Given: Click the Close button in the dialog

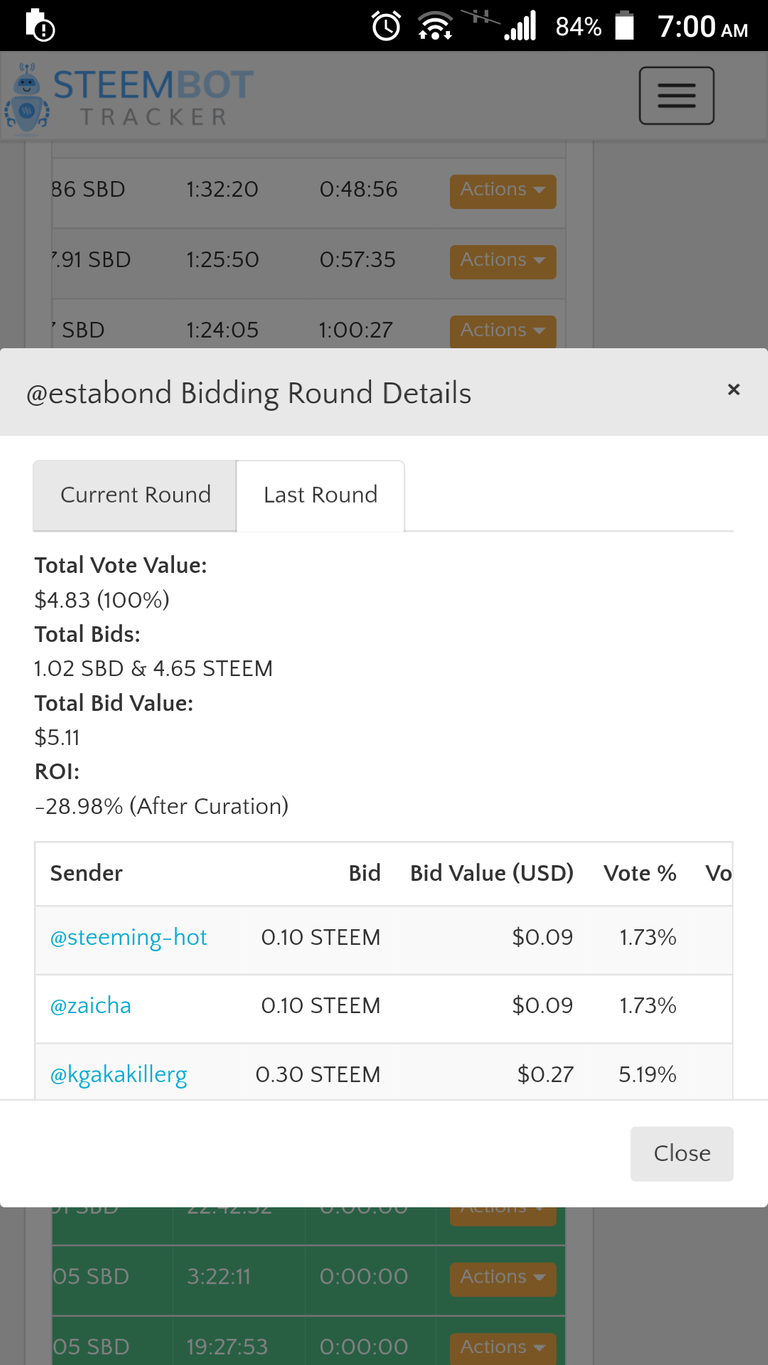Looking at the screenshot, I should coord(682,1153).
